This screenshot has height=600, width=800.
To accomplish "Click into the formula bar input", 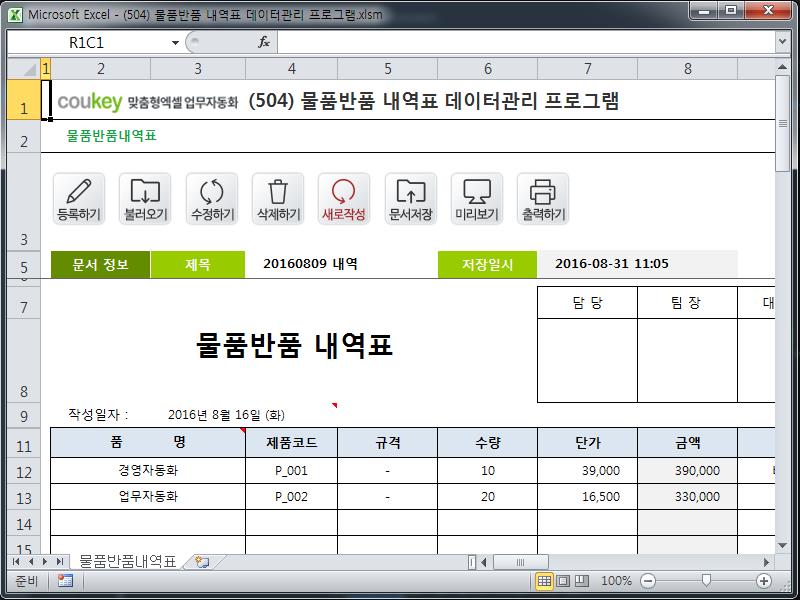I will click(526, 42).
